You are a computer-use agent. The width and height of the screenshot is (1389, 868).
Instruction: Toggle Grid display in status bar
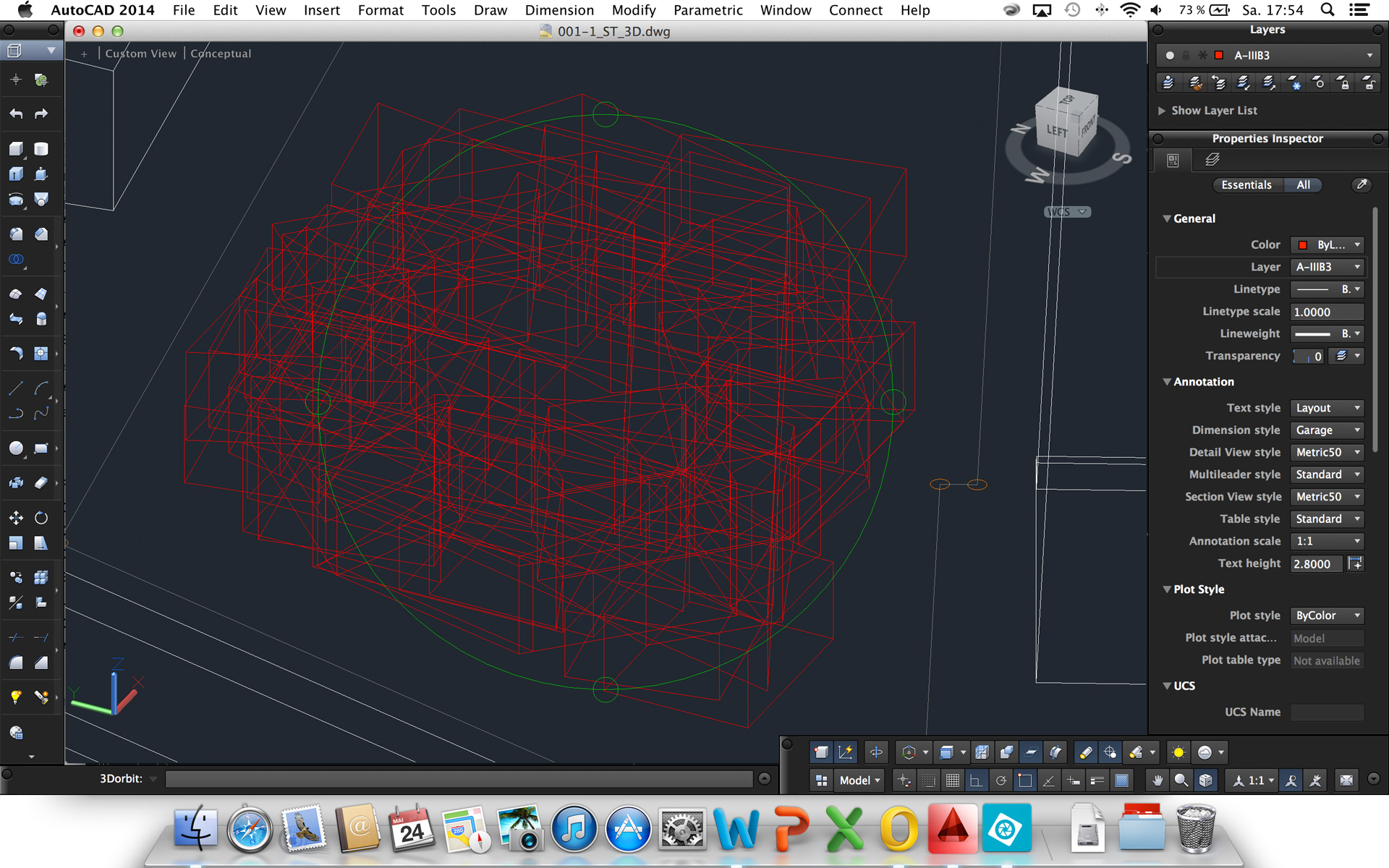[x=953, y=780]
